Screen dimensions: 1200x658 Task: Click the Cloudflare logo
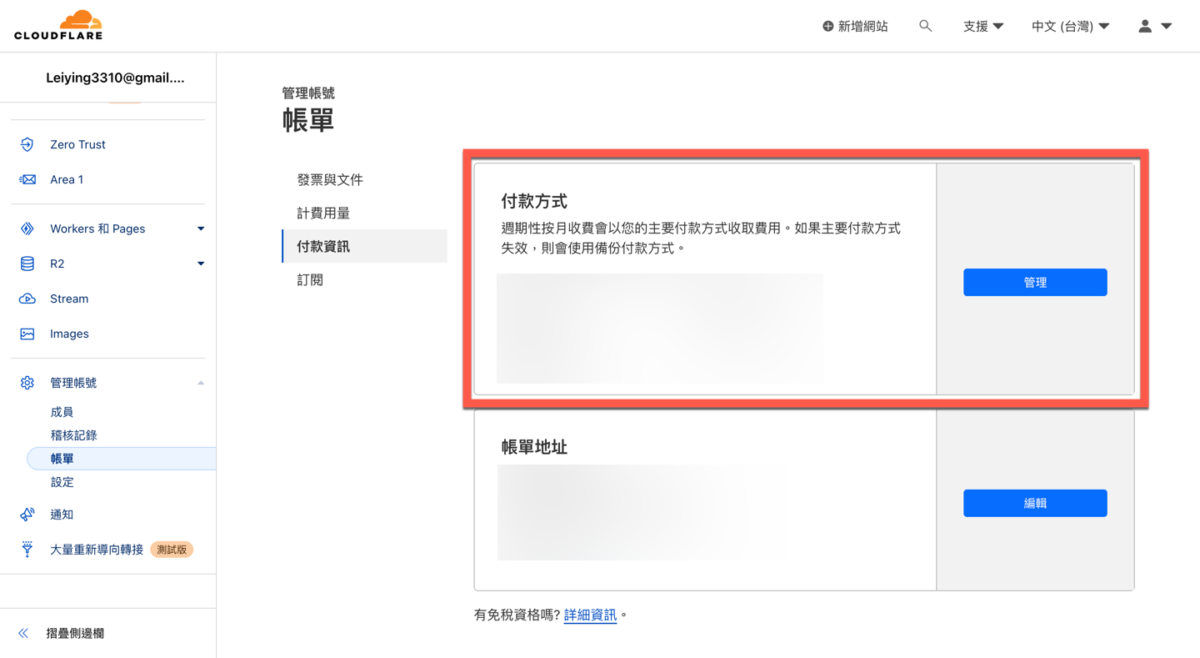click(59, 25)
